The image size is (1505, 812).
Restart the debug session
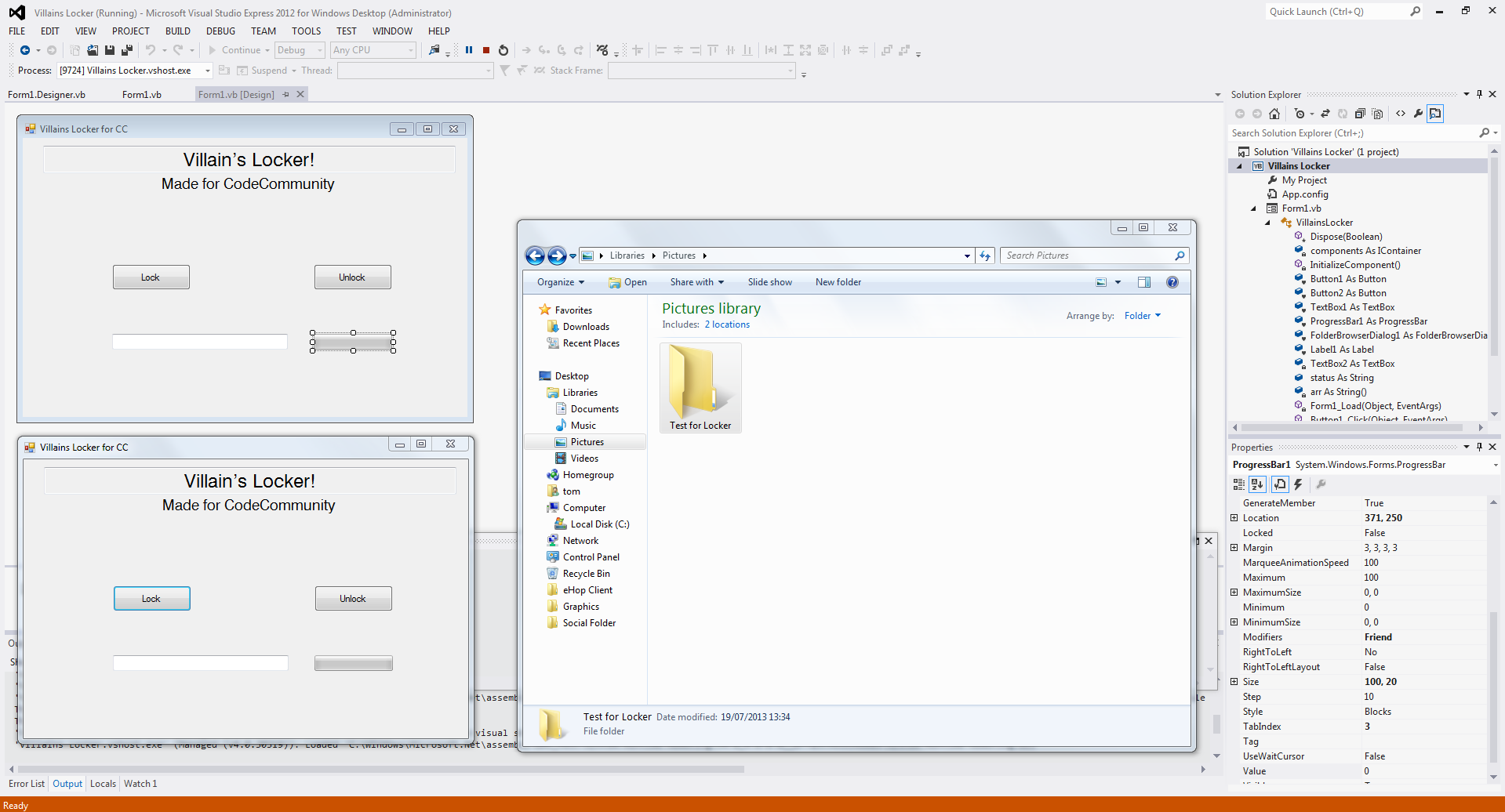click(503, 50)
